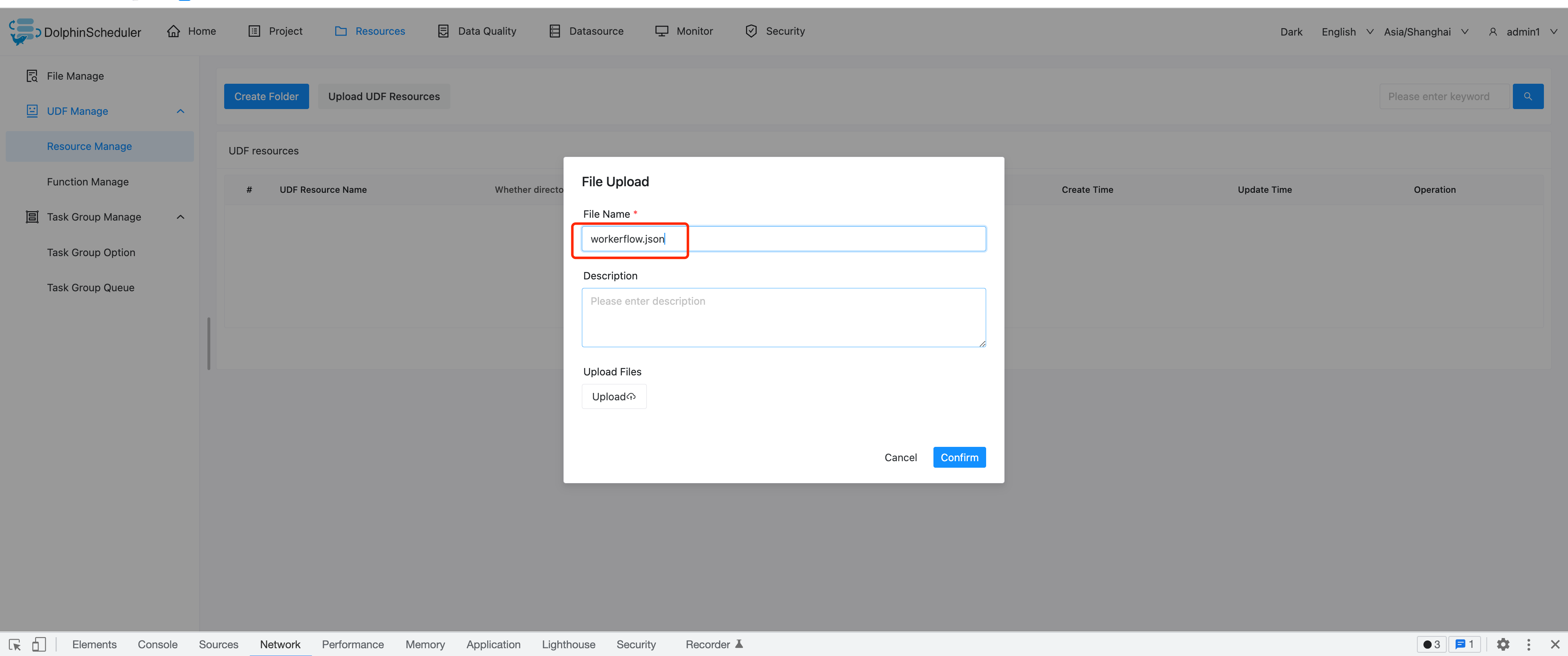The width and height of the screenshot is (1568, 656).
Task: Switch to the Console tab in DevTools
Action: coord(158,644)
